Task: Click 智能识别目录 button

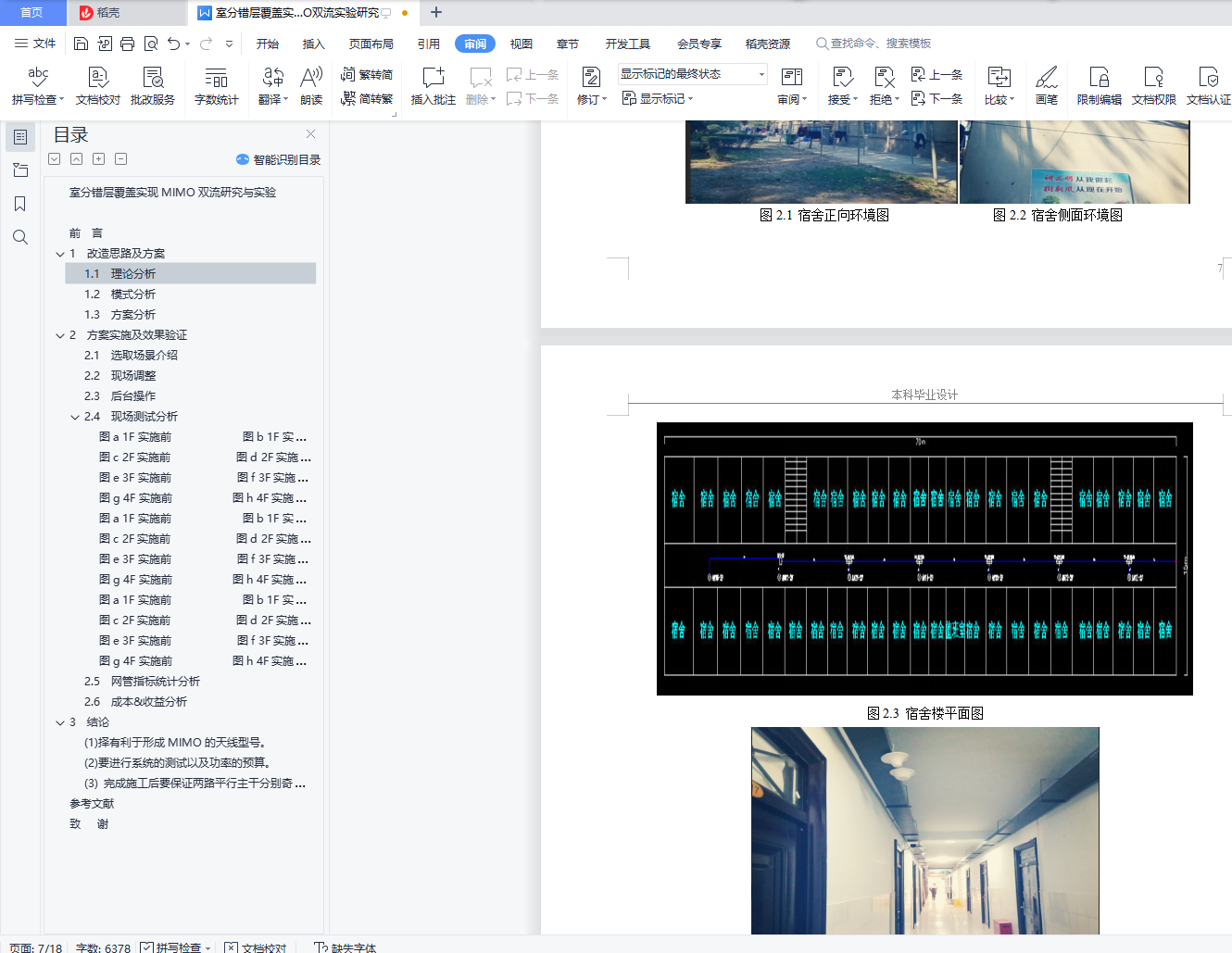Action: pos(279,159)
